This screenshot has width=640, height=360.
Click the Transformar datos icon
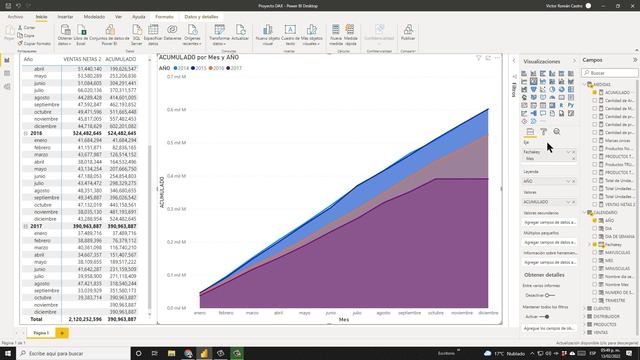[219, 30]
